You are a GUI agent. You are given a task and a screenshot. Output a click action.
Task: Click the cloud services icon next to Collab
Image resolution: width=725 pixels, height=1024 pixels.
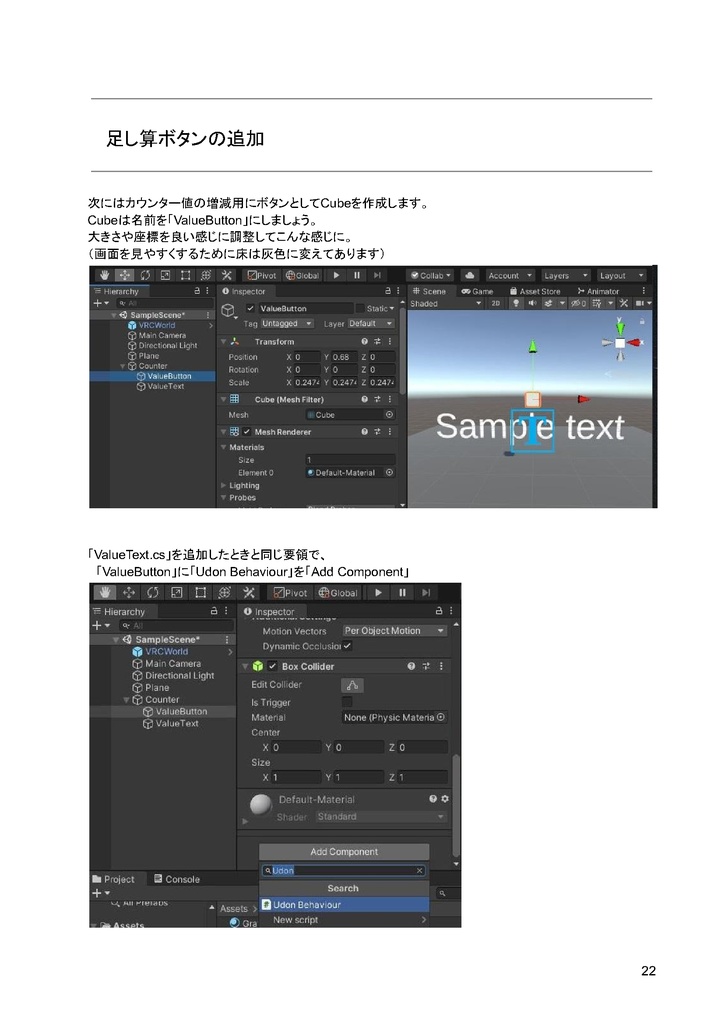(x=470, y=276)
